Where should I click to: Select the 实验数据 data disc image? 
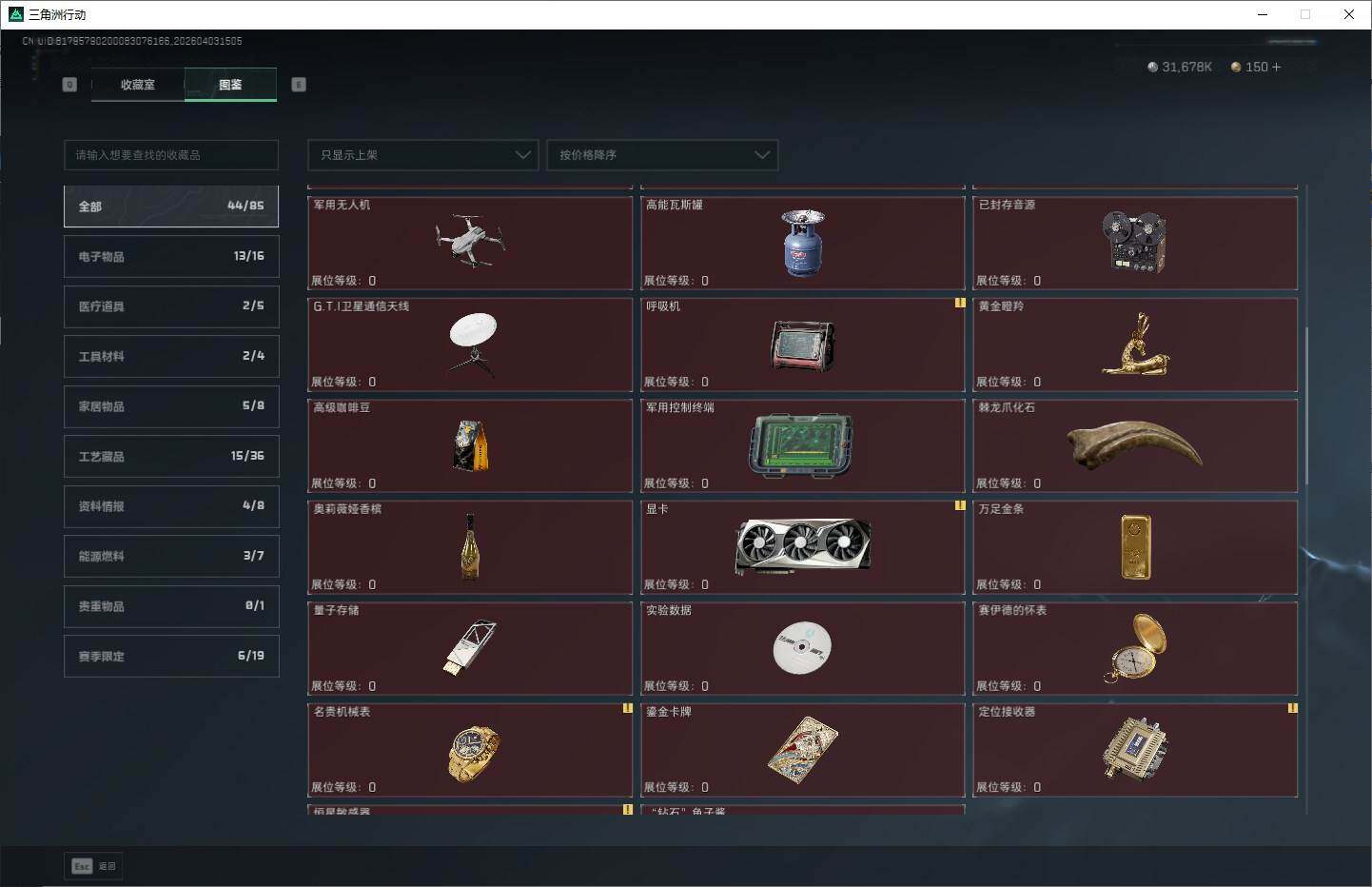pyautogui.click(x=802, y=647)
